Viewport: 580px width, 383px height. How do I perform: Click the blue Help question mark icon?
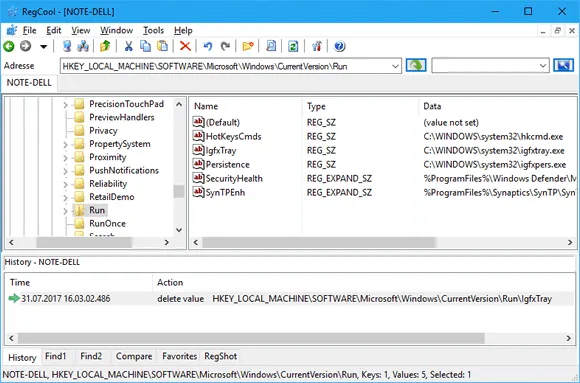tap(339, 46)
